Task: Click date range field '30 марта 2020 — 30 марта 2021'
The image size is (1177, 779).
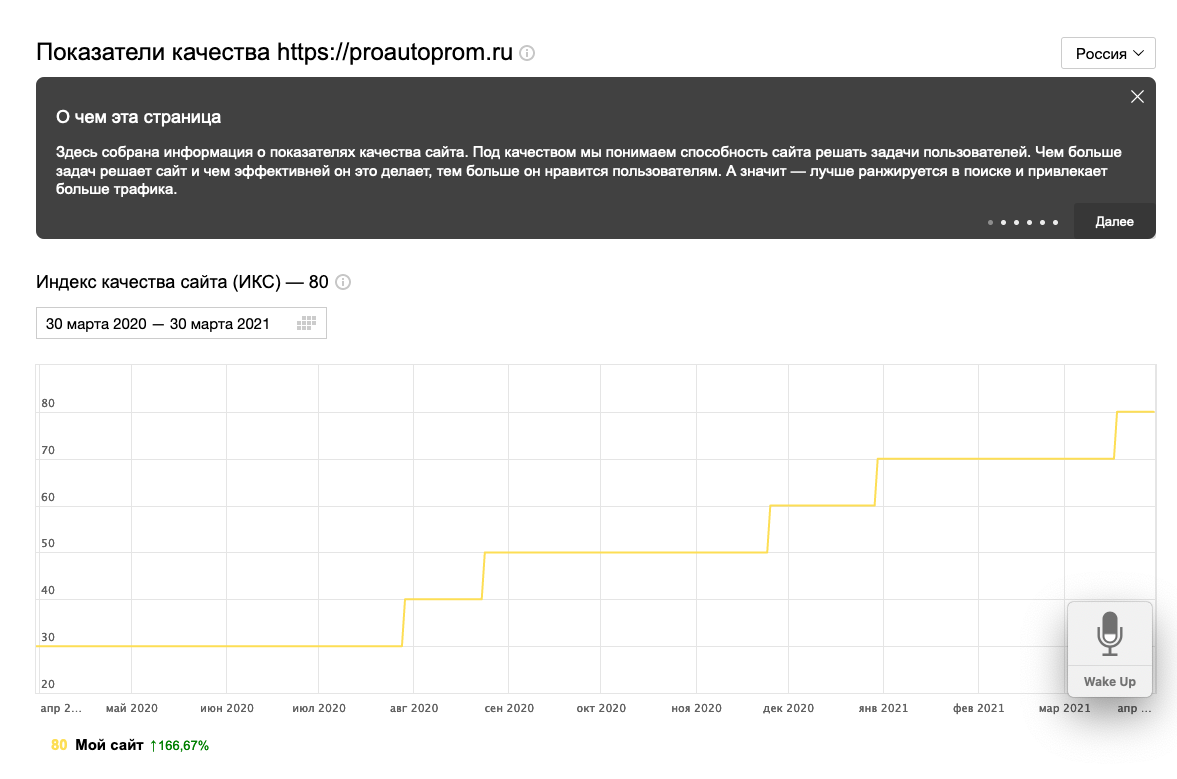Action: click(158, 323)
